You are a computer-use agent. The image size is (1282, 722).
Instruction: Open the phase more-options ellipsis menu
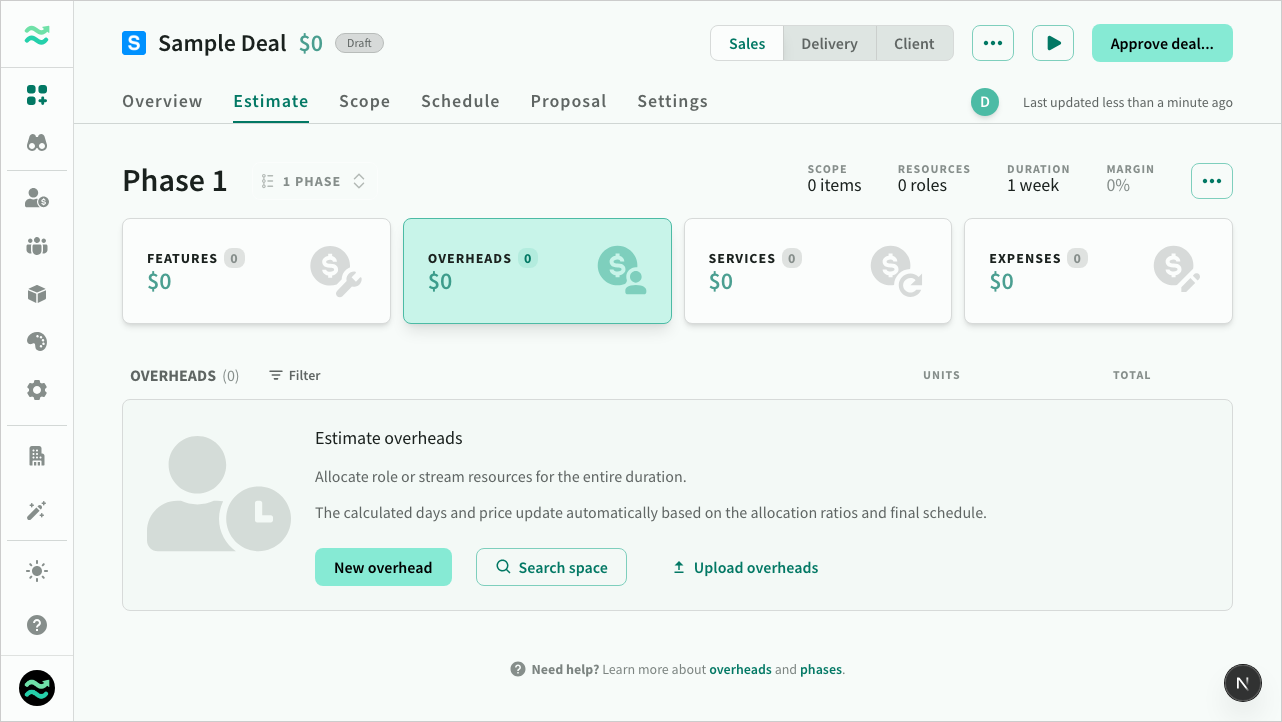tap(1211, 181)
